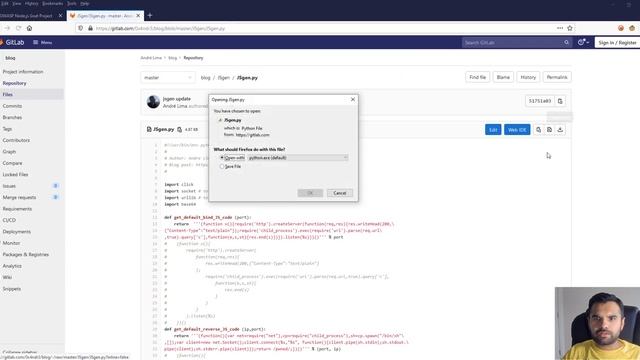
Task: Open Repository in the sidebar
Action: (x=15, y=83)
